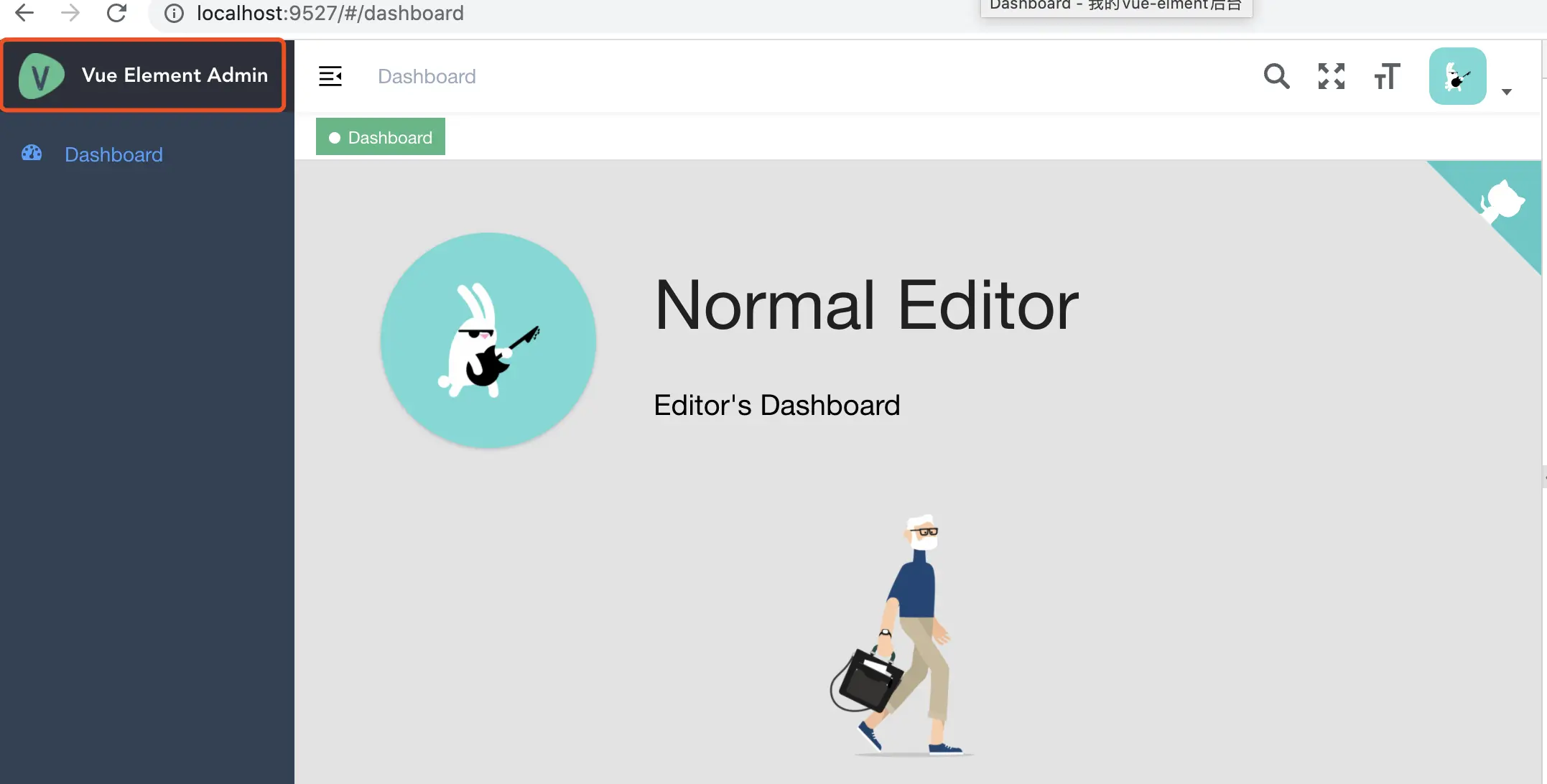Click browser forward arrow
Viewport: 1547px width, 784px height.
click(70, 13)
